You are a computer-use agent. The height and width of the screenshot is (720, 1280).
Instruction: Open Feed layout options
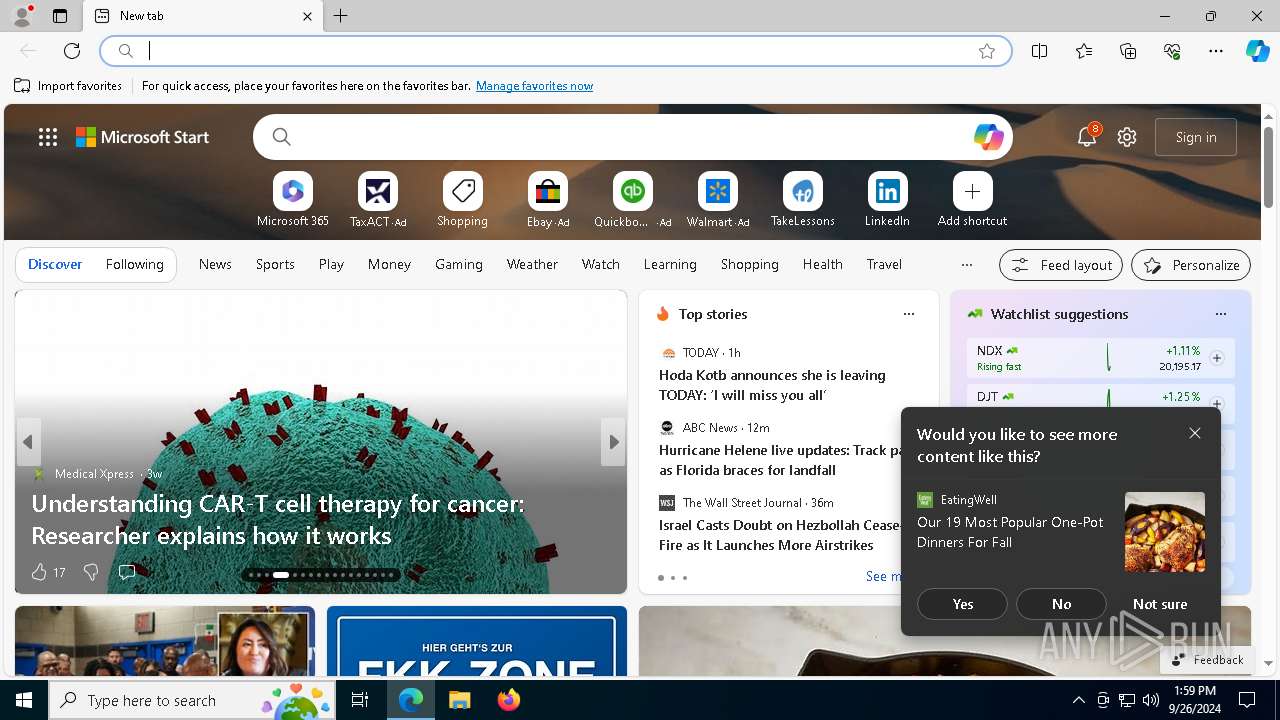[1061, 265]
